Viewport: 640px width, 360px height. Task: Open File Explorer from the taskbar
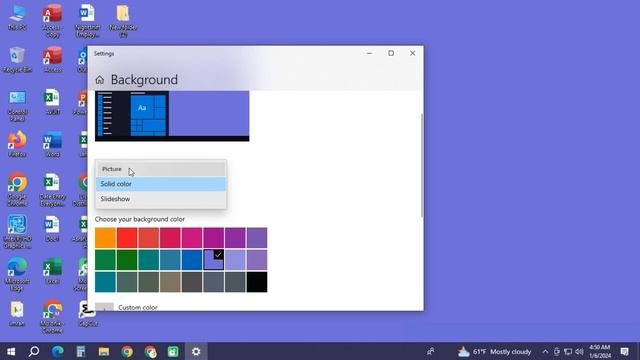tap(104, 351)
